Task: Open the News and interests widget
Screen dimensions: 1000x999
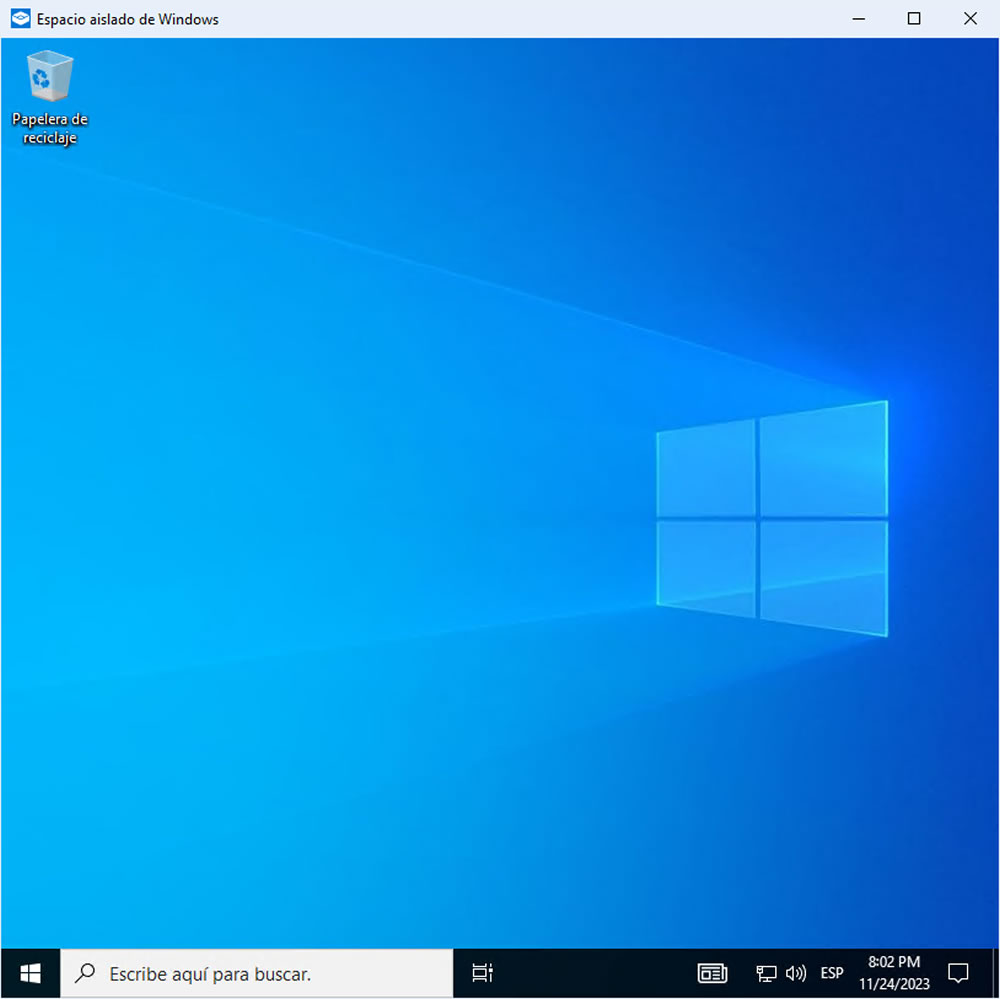Action: pyautogui.click(x=712, y=972)
